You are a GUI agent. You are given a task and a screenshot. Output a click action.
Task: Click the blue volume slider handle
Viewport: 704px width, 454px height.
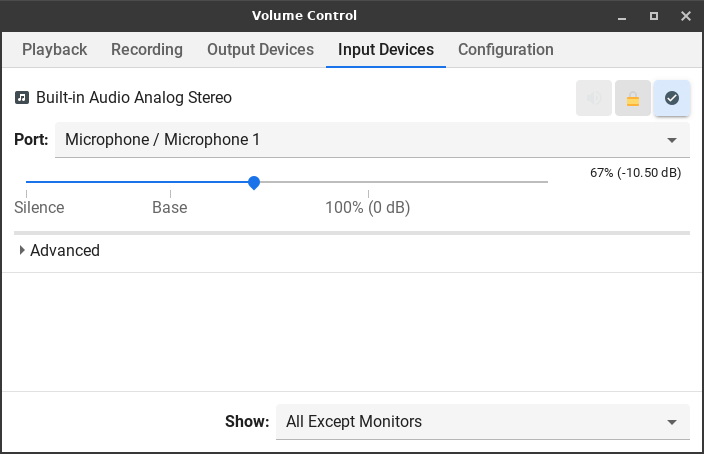click(x=254, y=182)
